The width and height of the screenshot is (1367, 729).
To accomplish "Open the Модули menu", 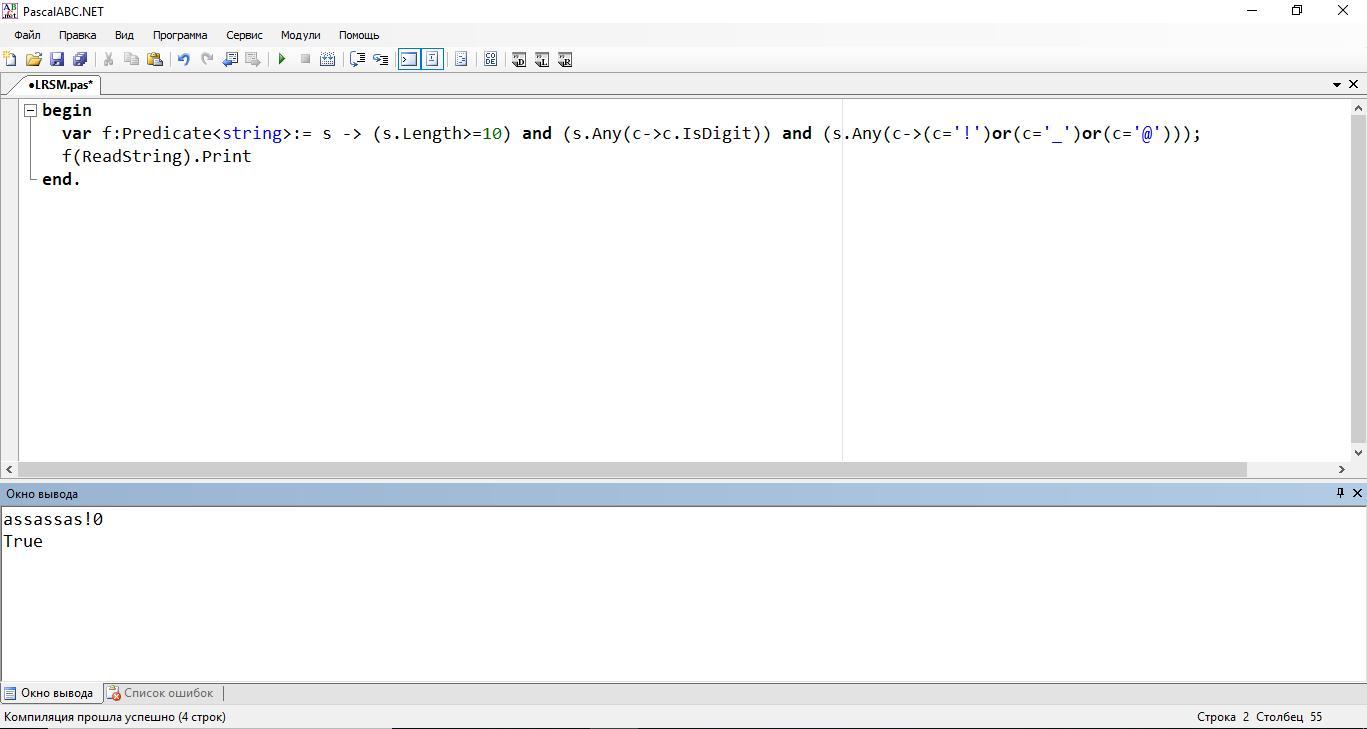I will [x=300, y=35].
